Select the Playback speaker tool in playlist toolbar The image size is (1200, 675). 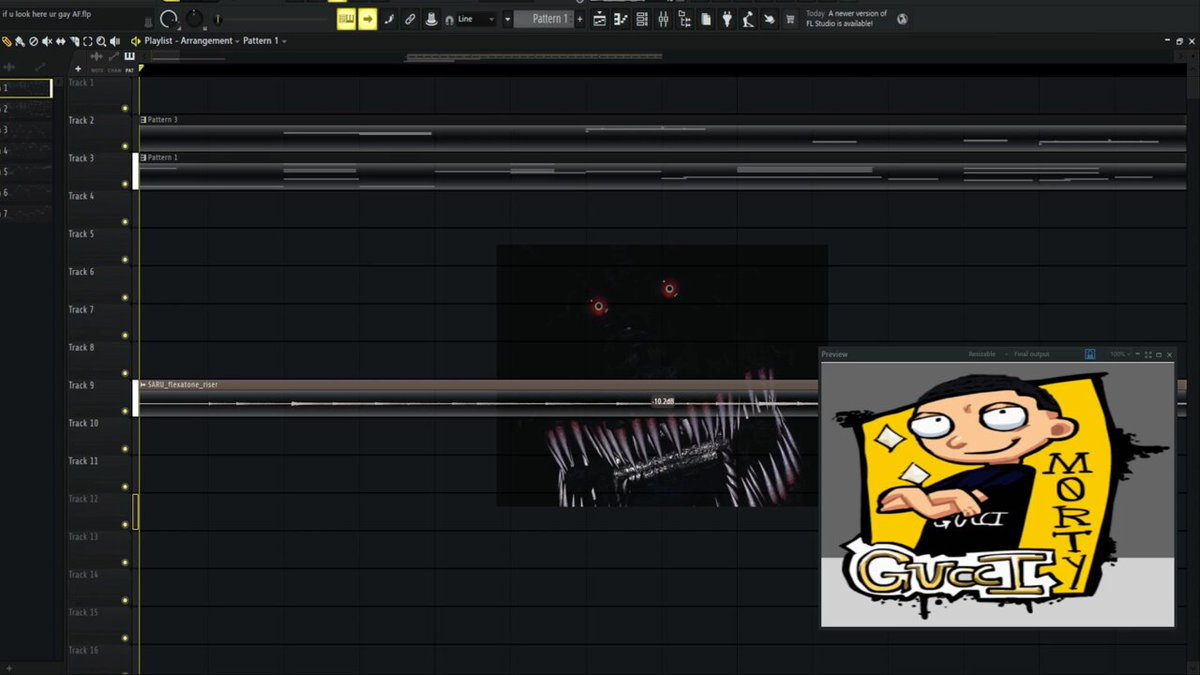pyautogui.click(x=116, y=41)
